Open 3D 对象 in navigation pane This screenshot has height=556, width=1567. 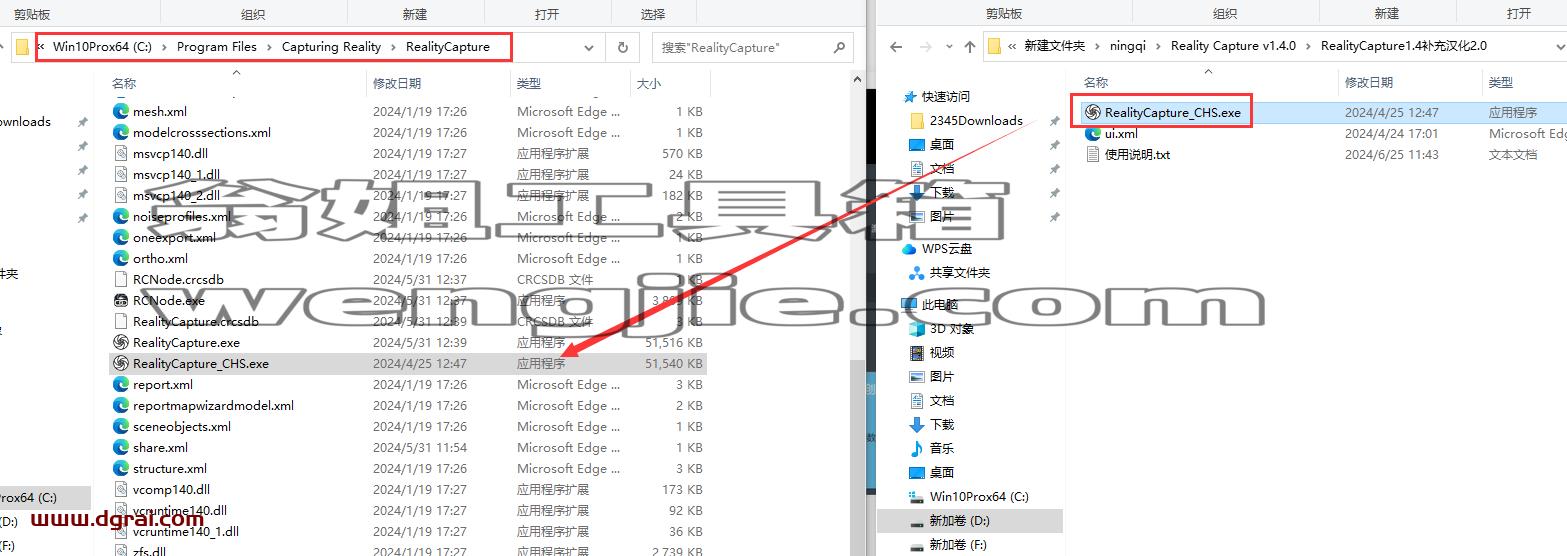coord(951,328)
